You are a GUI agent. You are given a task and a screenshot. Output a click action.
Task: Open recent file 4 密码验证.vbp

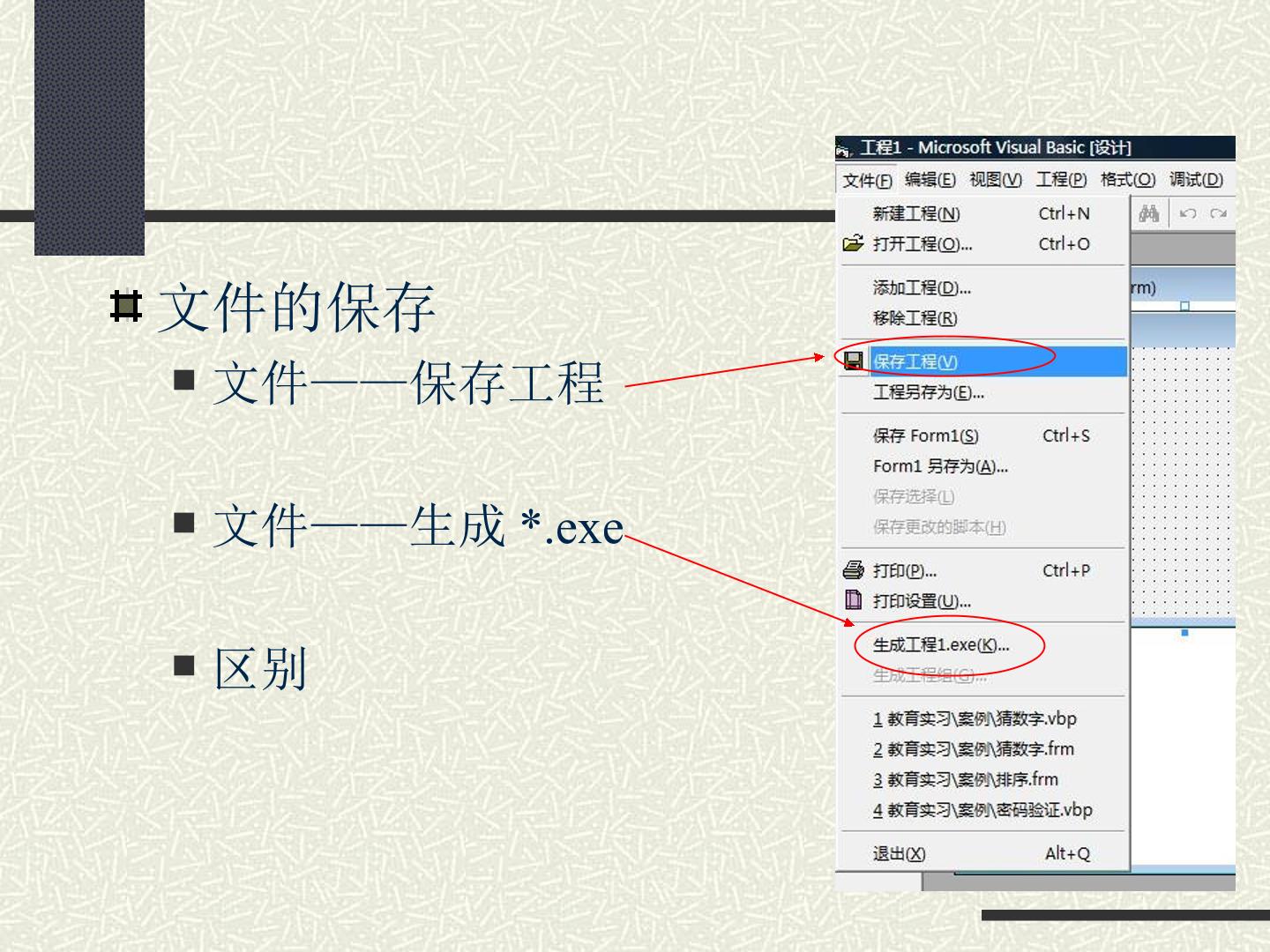(982, 810)
